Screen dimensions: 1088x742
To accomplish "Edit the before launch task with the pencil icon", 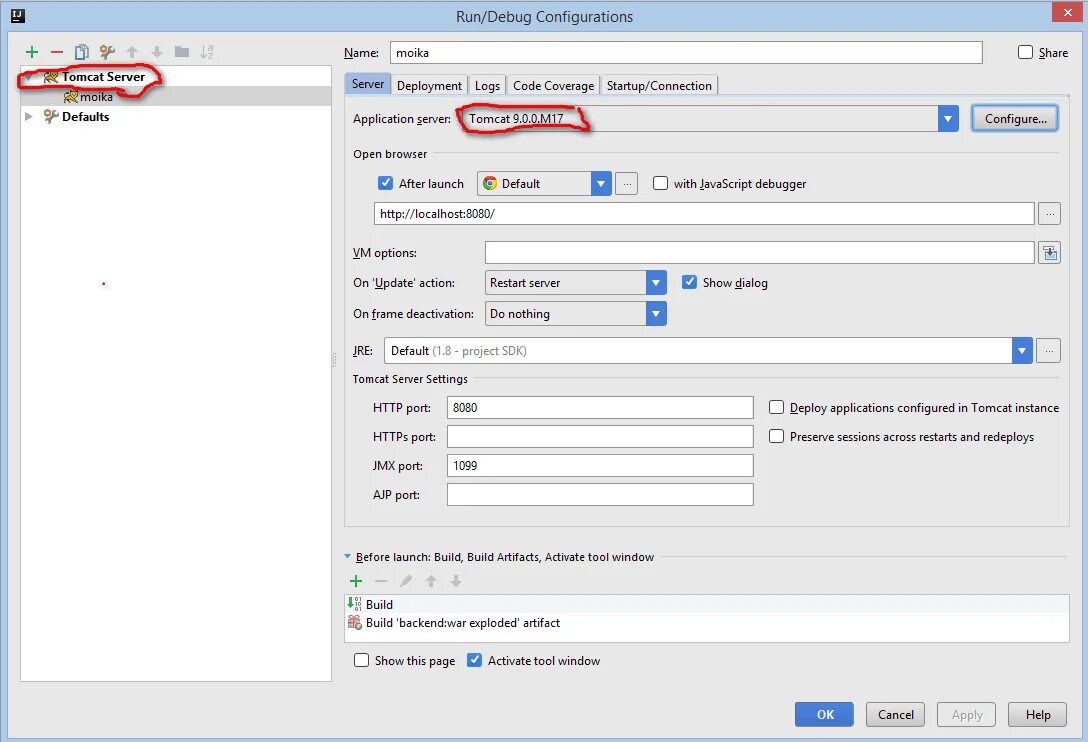I will tap(406, 581).
